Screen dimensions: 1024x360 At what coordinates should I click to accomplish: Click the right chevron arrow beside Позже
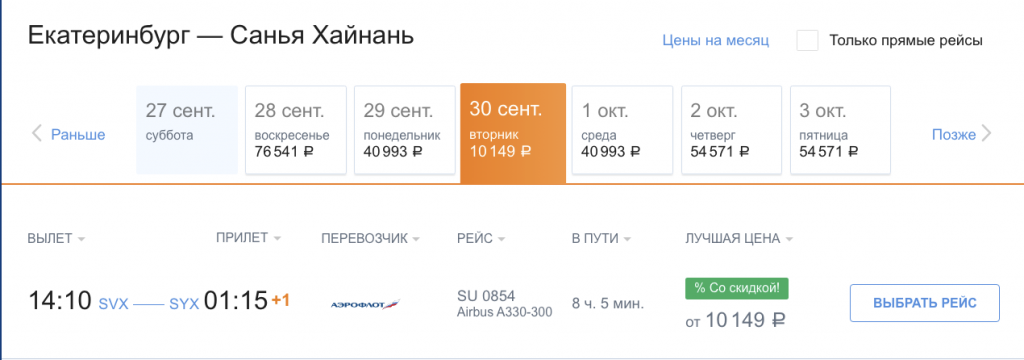click(987, 135)
